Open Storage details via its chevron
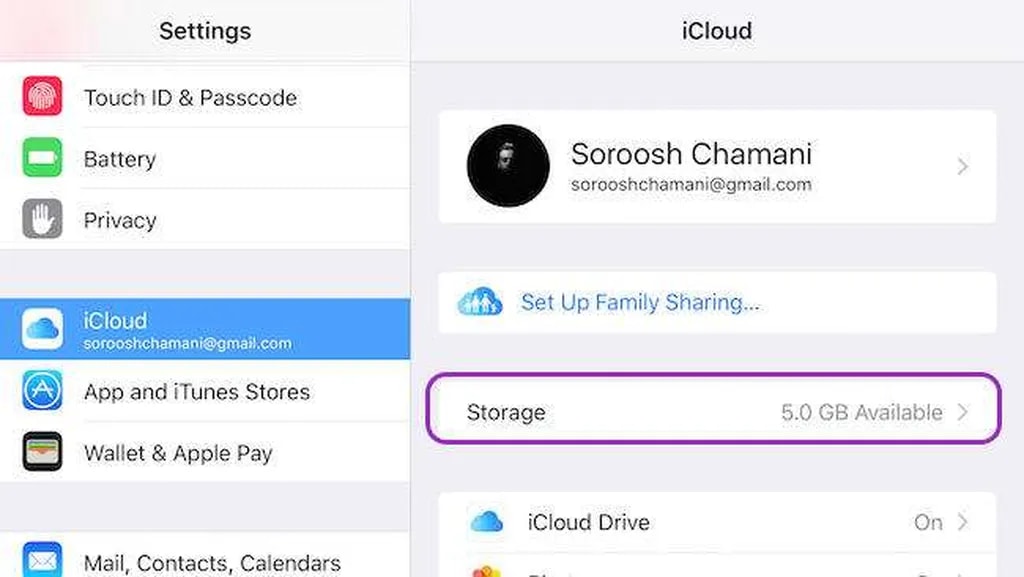 coord(963,412)
